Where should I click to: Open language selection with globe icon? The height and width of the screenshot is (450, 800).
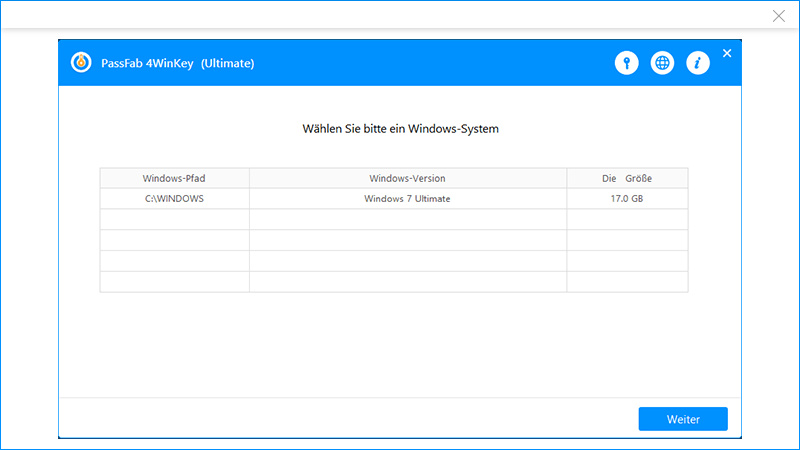[662, 63]
